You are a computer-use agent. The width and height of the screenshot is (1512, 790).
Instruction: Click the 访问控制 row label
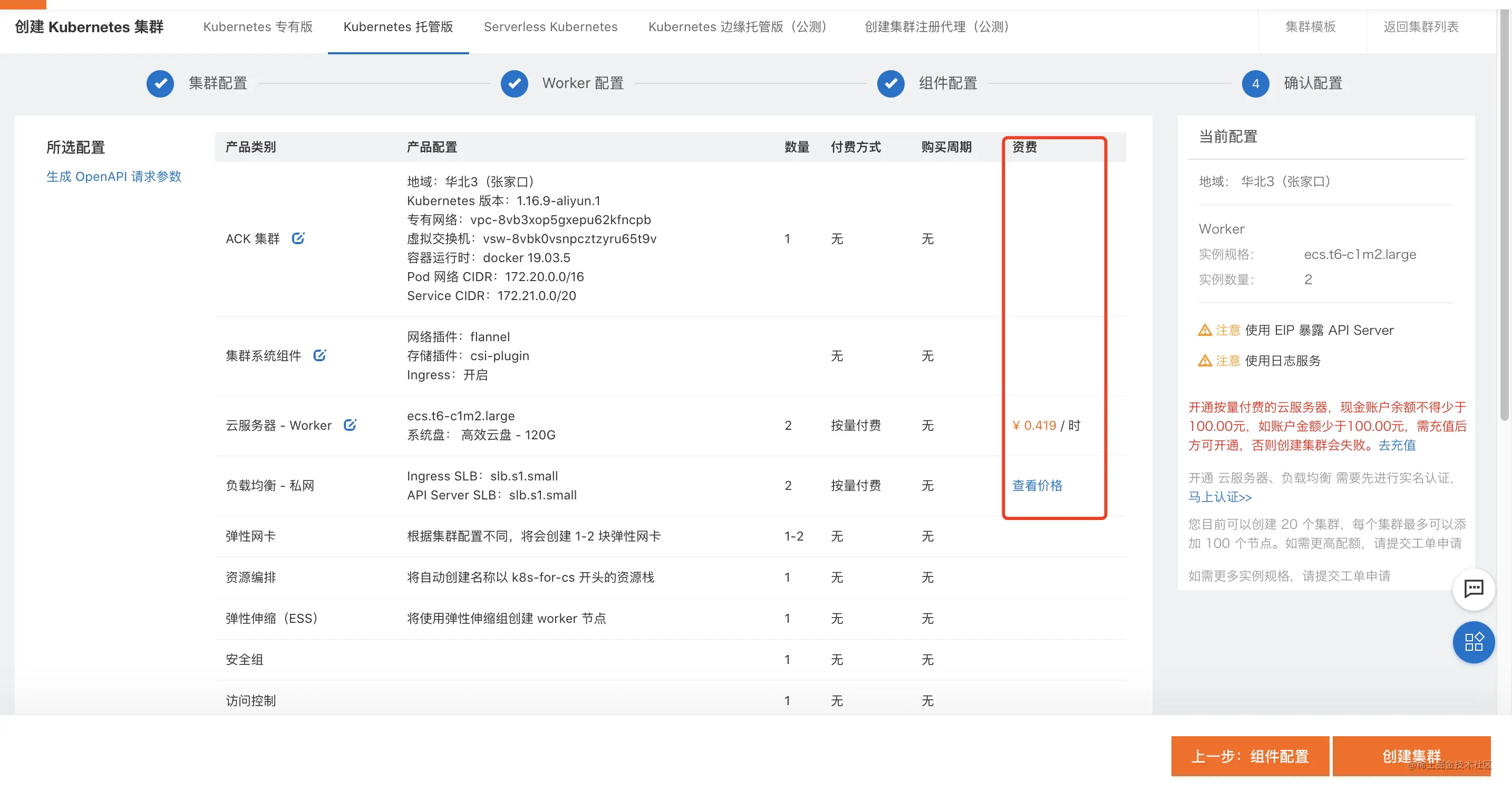pyautogui.click(x=250, y=701)
